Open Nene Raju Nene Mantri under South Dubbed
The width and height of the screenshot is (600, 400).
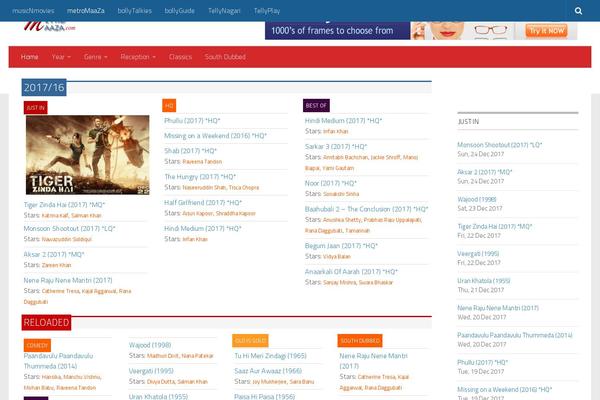[373, 361]
